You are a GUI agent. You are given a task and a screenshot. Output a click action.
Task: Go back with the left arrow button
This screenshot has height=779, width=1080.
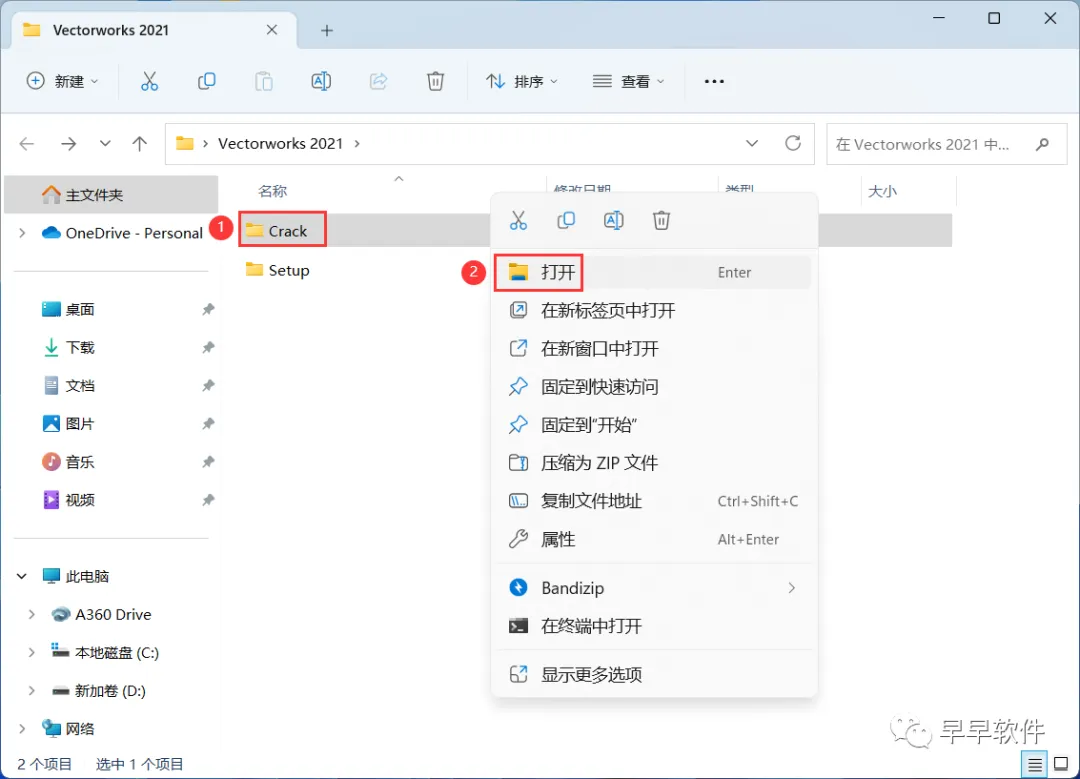(x=27, y=143)
